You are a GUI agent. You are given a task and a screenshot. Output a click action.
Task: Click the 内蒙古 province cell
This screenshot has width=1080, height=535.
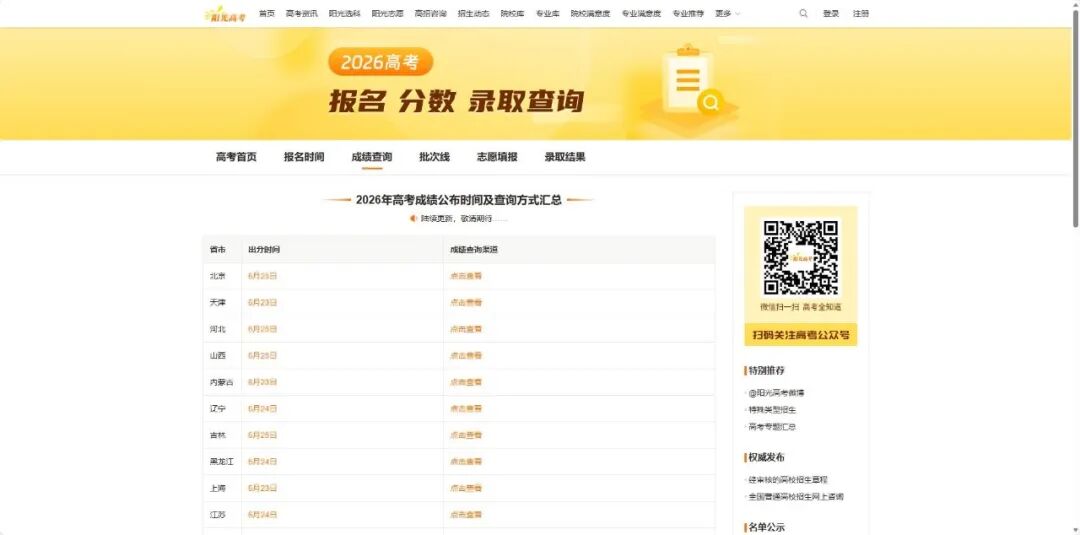pyautogui.click(x=221, y=382)
